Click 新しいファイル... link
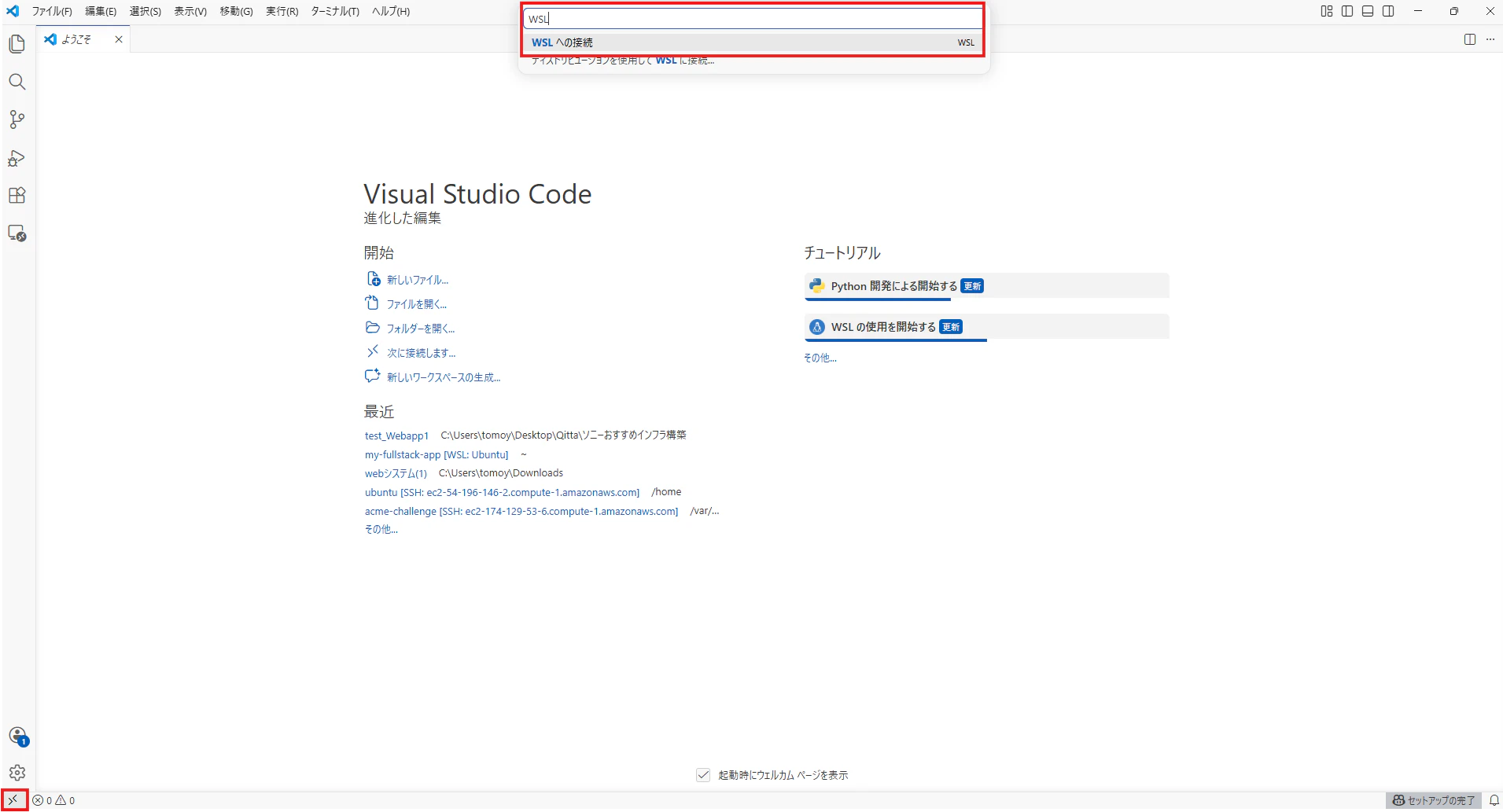 [x=418, y=280]
